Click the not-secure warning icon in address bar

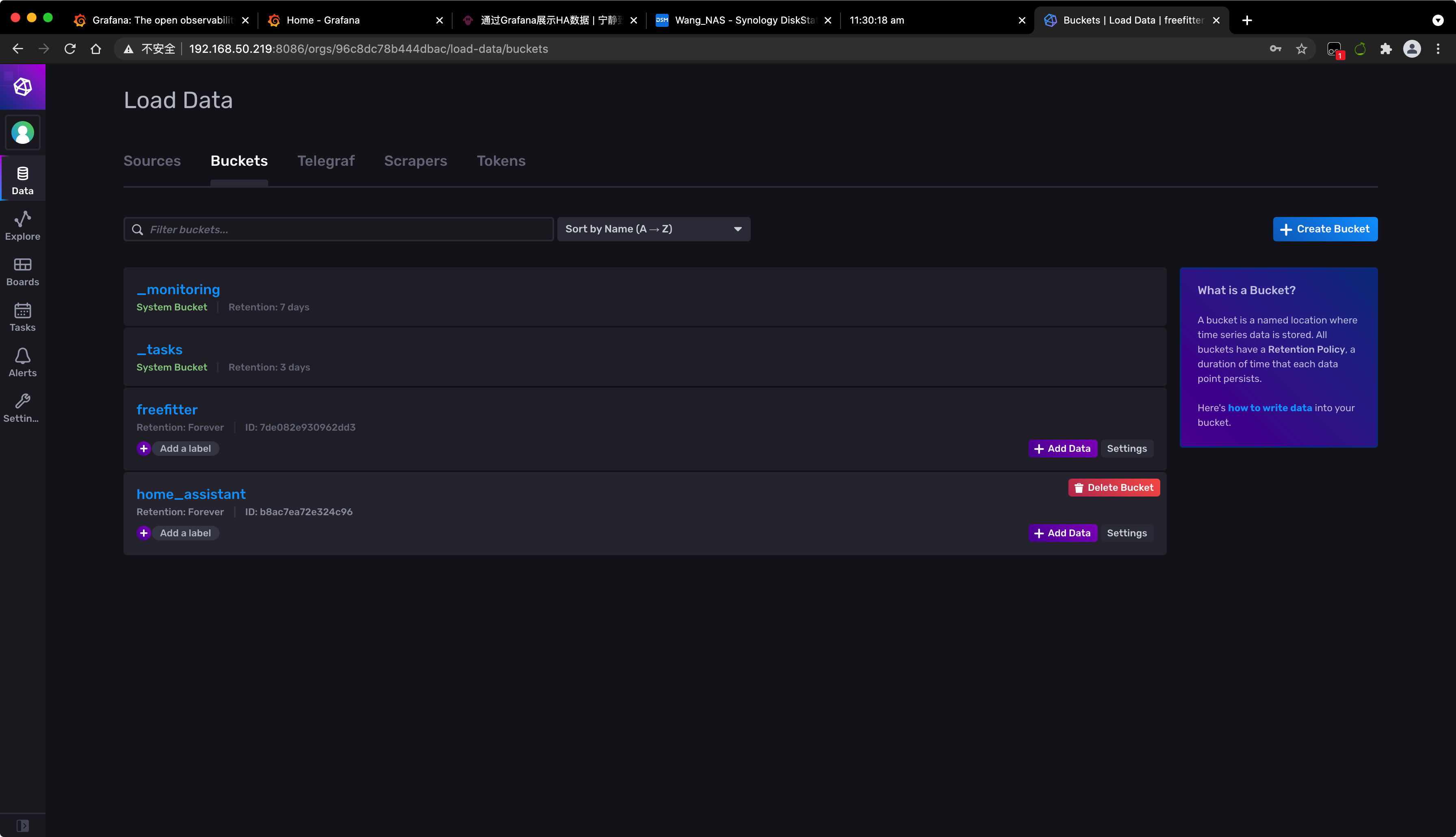pos(129,49)
